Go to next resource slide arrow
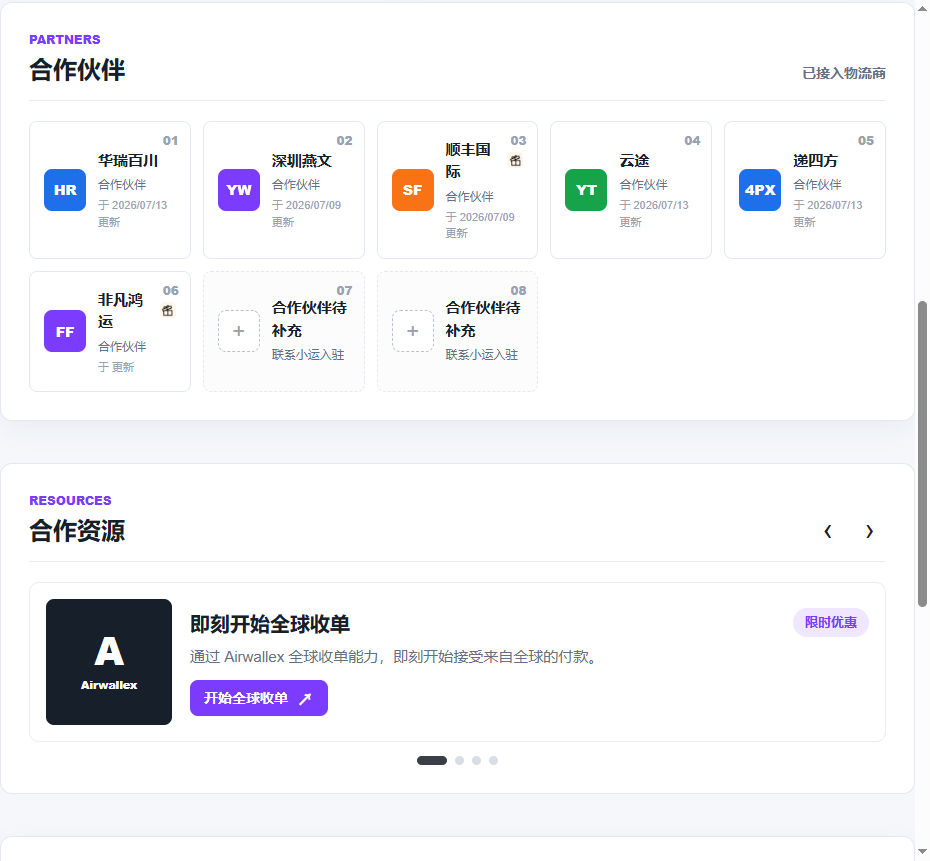 pos(869,531)
